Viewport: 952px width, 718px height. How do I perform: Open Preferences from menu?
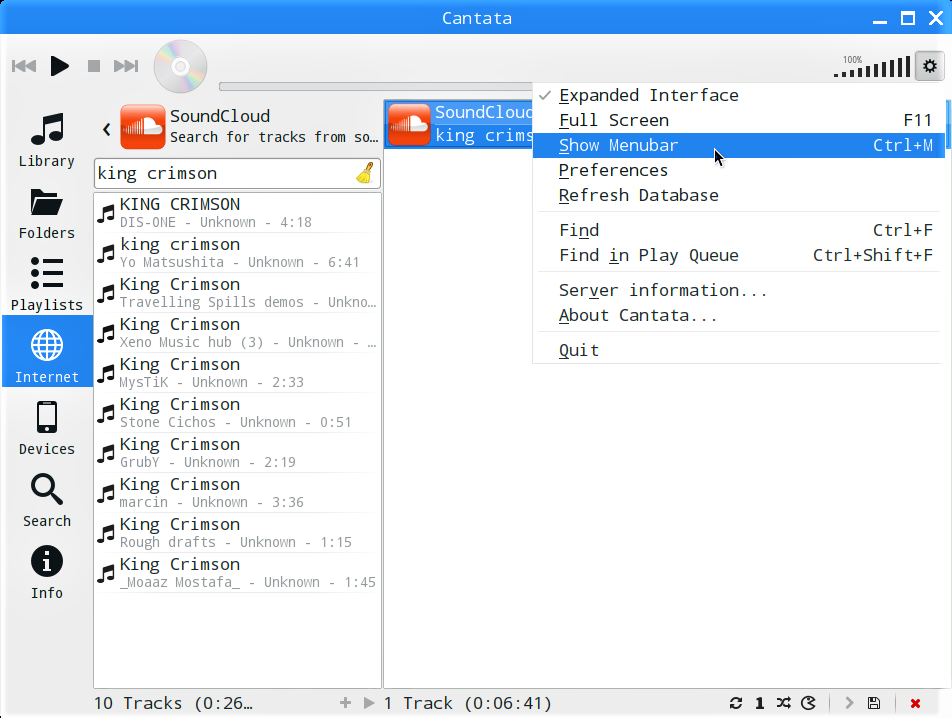click(738, 170)
